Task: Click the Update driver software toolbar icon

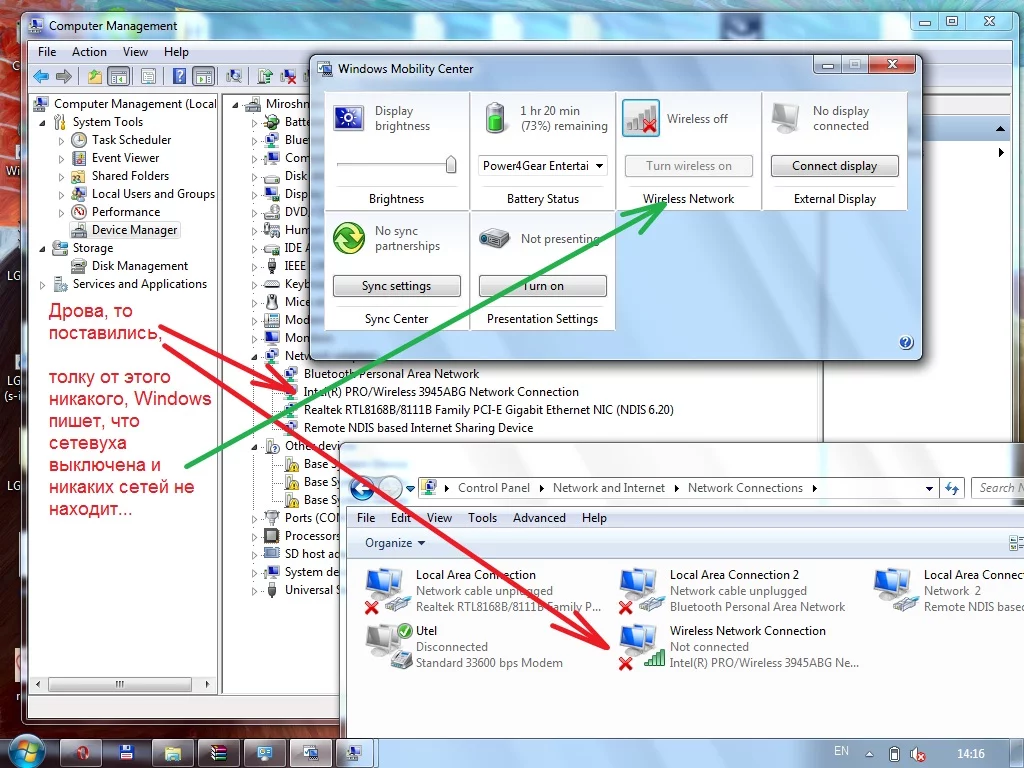Action: (264, 77)
